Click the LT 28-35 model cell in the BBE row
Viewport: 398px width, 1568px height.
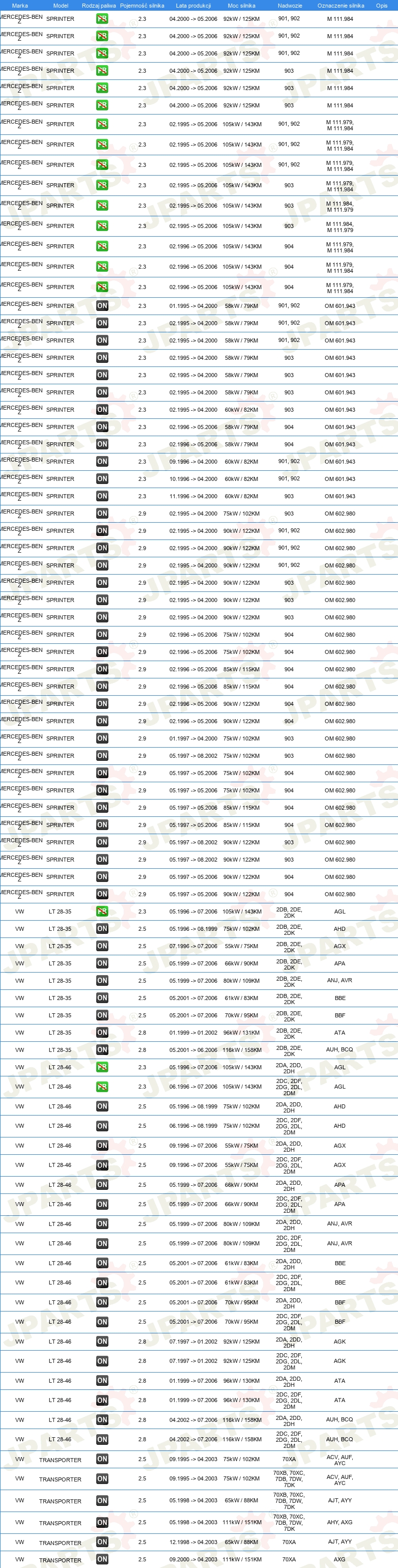click(60, 999)
